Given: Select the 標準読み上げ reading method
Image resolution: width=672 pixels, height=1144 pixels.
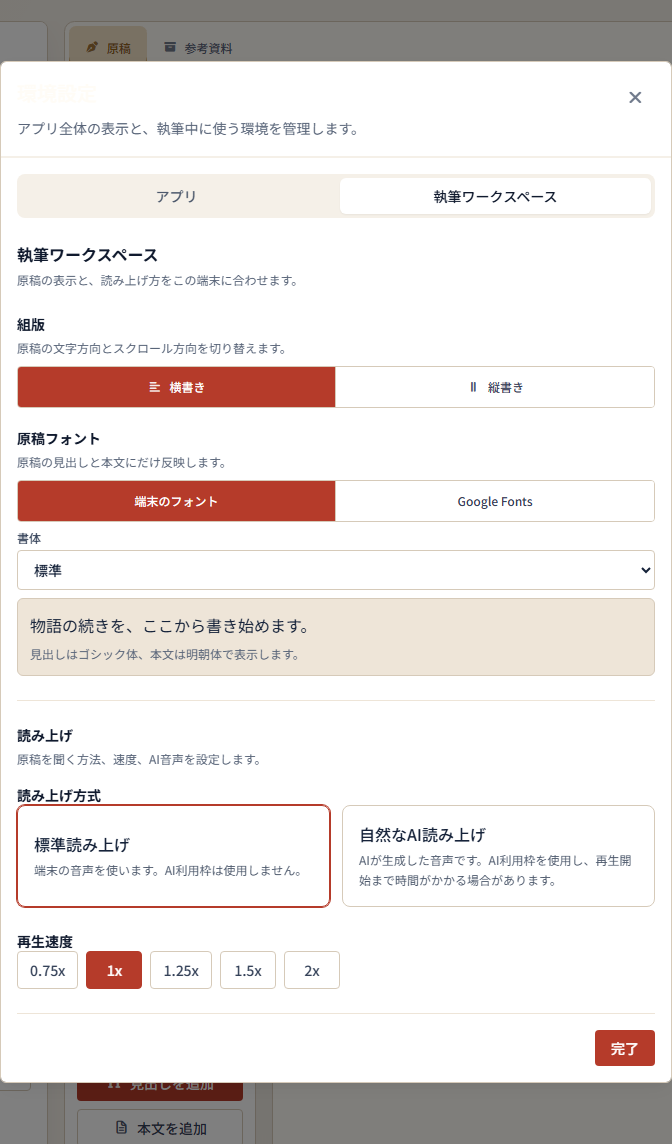Looking at the screenshot, I should pos(174,856).
